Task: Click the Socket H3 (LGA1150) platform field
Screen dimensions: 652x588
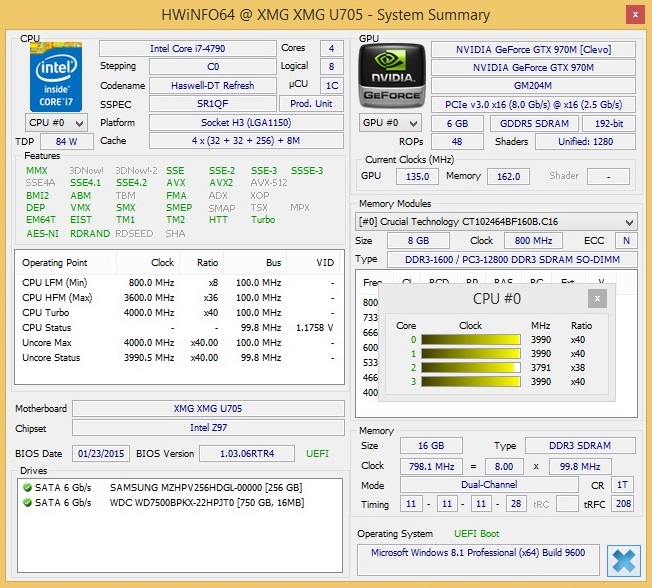Action: 246,123
